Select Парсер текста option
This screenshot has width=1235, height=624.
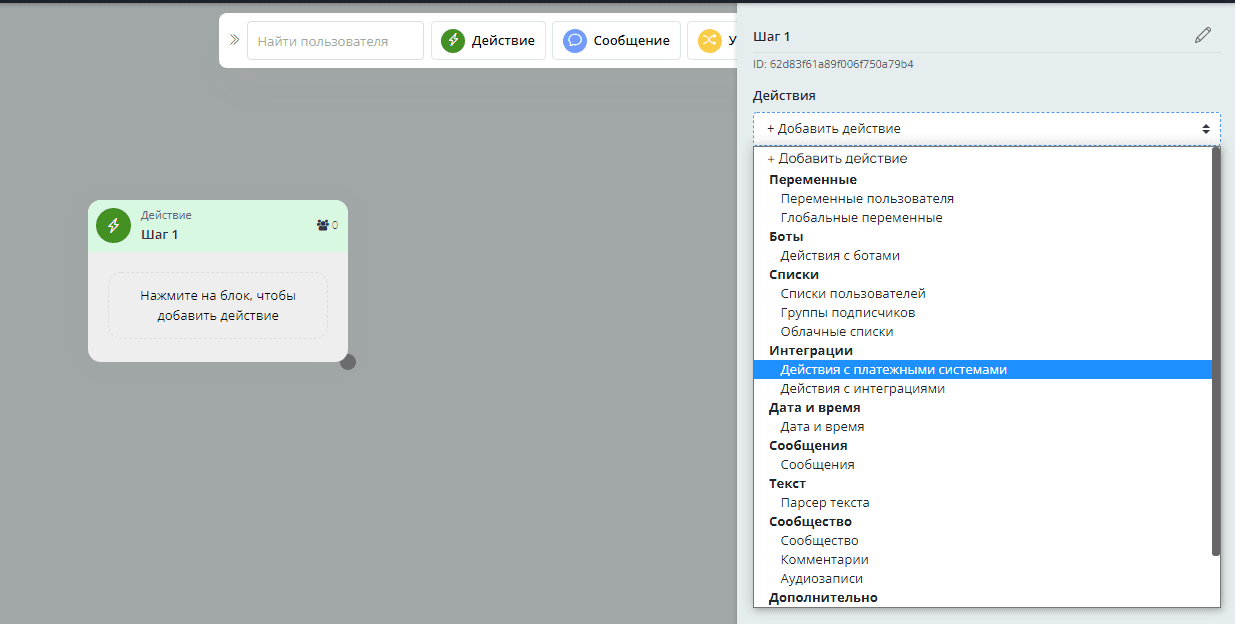tap(825, 503)
